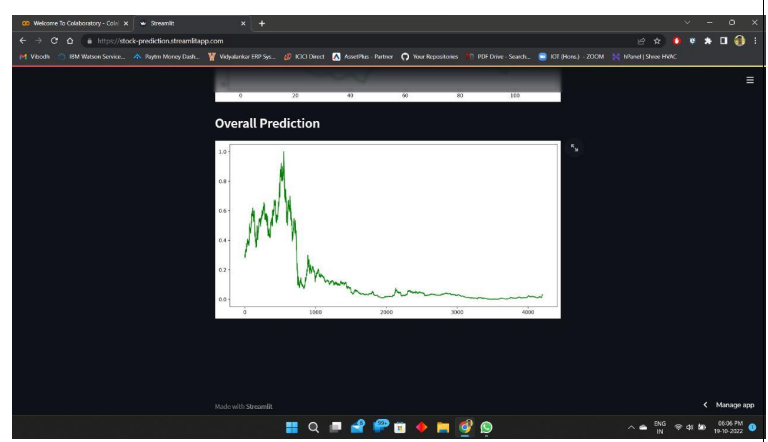768x442 pixels.
Task: Open the Extensions puzzle icon
Action: 708,41
